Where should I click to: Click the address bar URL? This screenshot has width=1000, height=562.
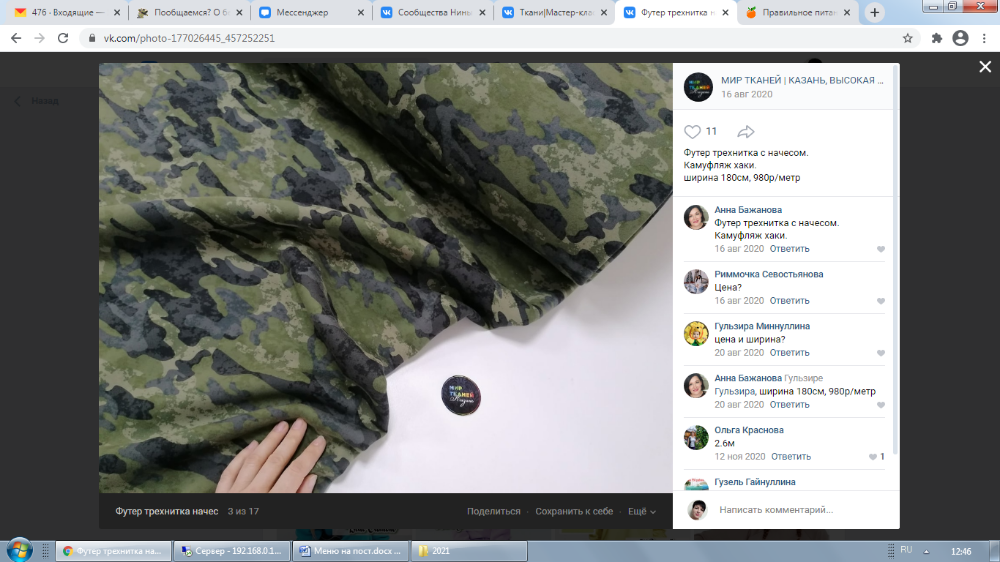[189, 38]
